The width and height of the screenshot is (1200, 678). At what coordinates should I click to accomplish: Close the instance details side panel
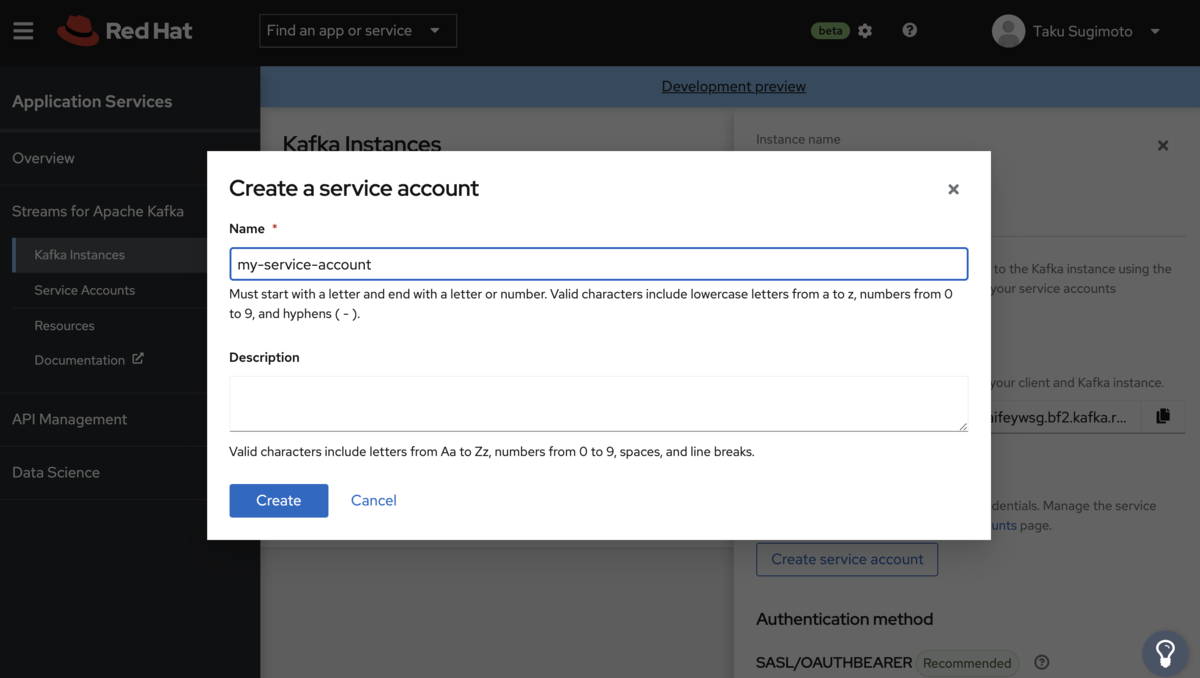click(1163, 146)
